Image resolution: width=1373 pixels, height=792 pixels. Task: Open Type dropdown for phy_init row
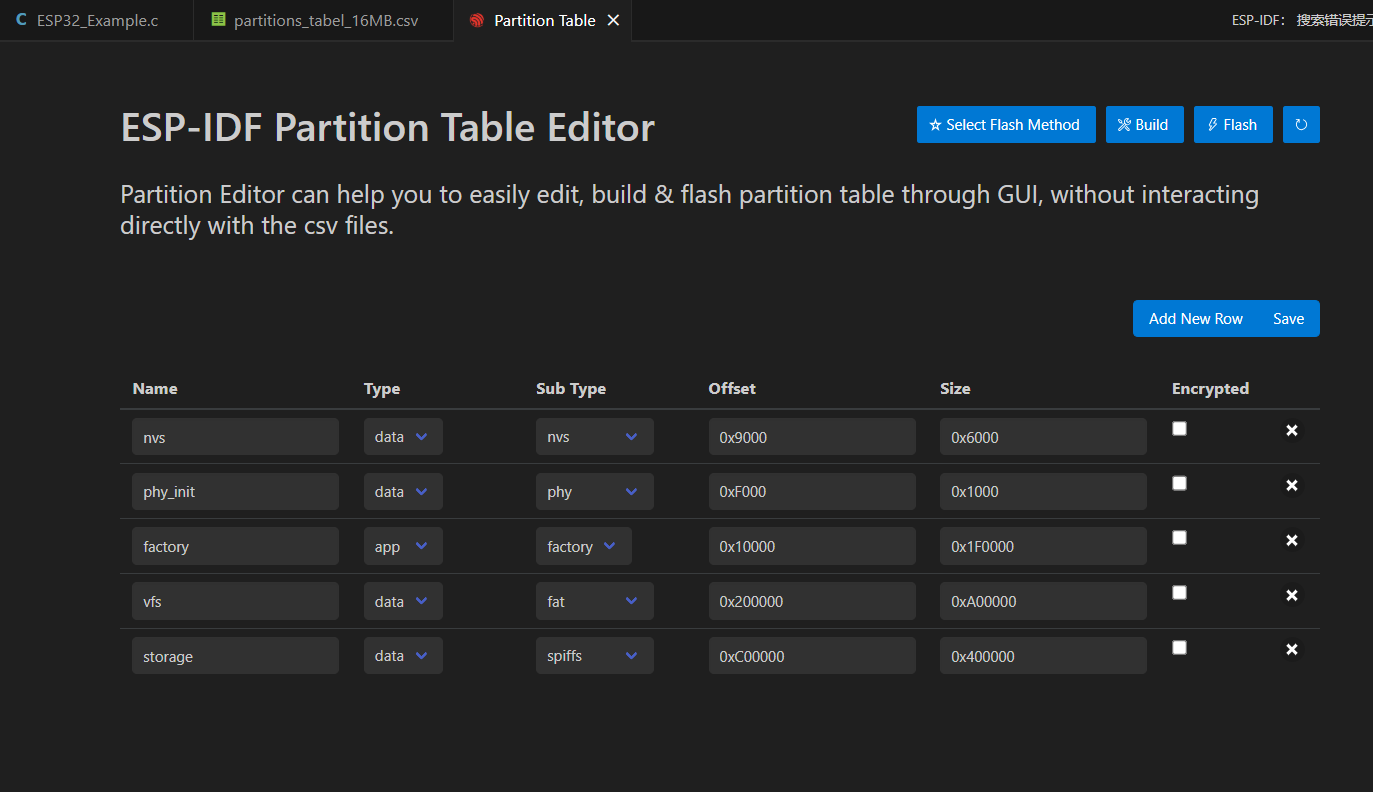pyautogui.click(x=403, y=492)
